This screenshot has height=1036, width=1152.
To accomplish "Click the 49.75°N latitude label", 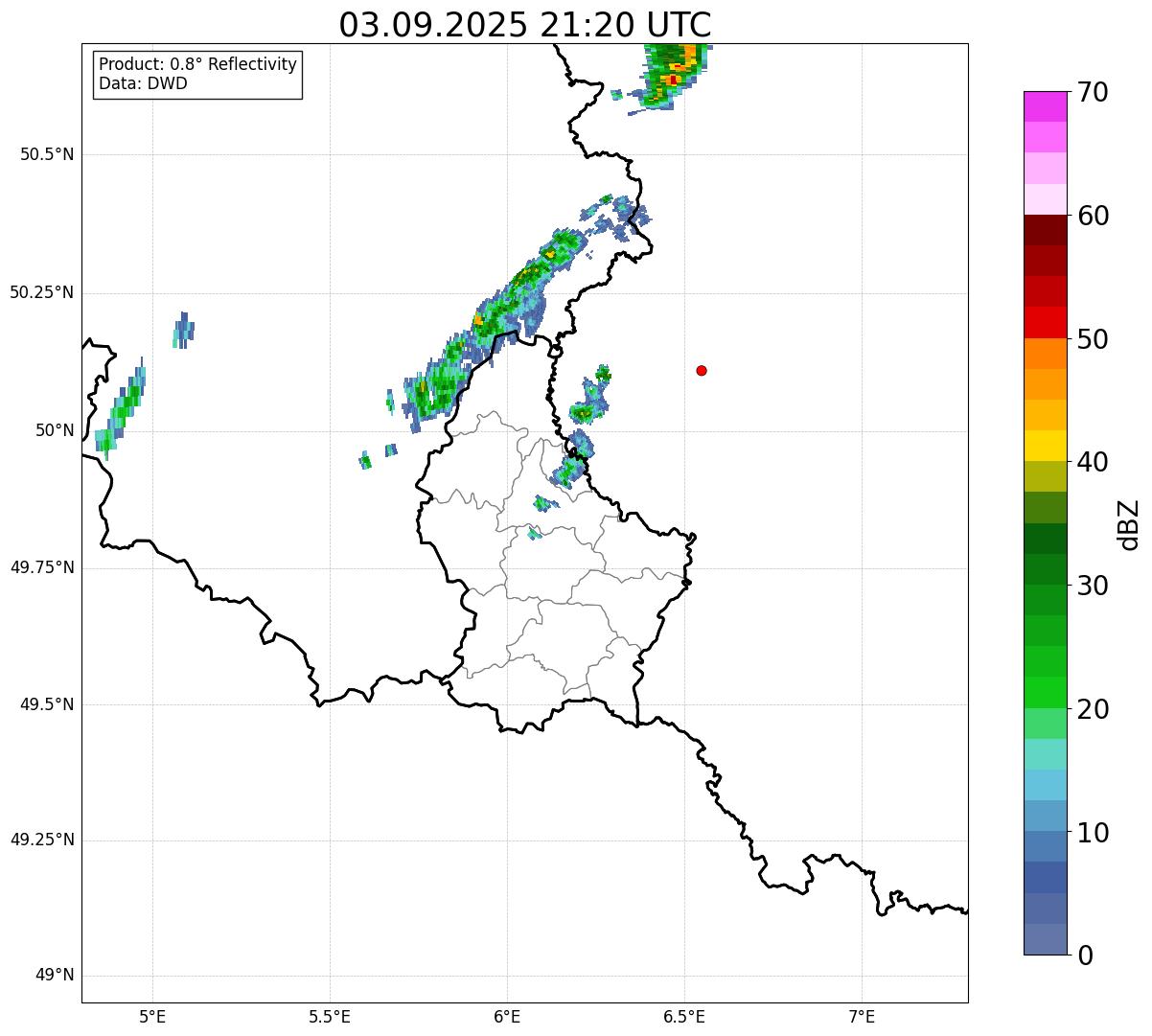I will [x=42, y=567].
